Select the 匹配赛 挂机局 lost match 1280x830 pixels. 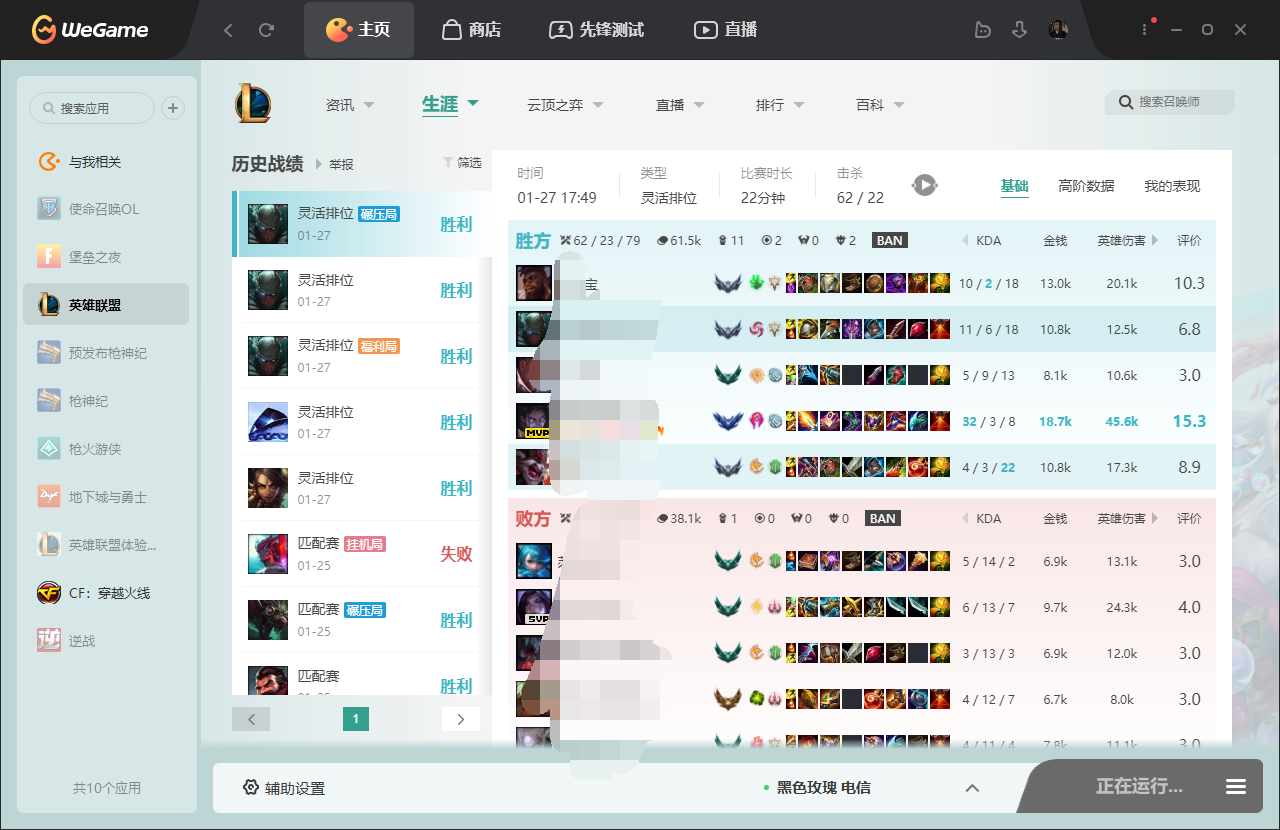362,554
